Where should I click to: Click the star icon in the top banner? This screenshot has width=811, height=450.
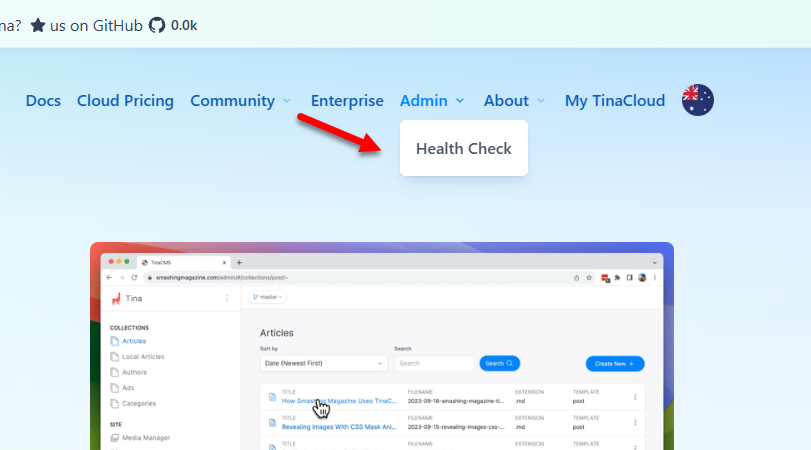pos(38,25)
